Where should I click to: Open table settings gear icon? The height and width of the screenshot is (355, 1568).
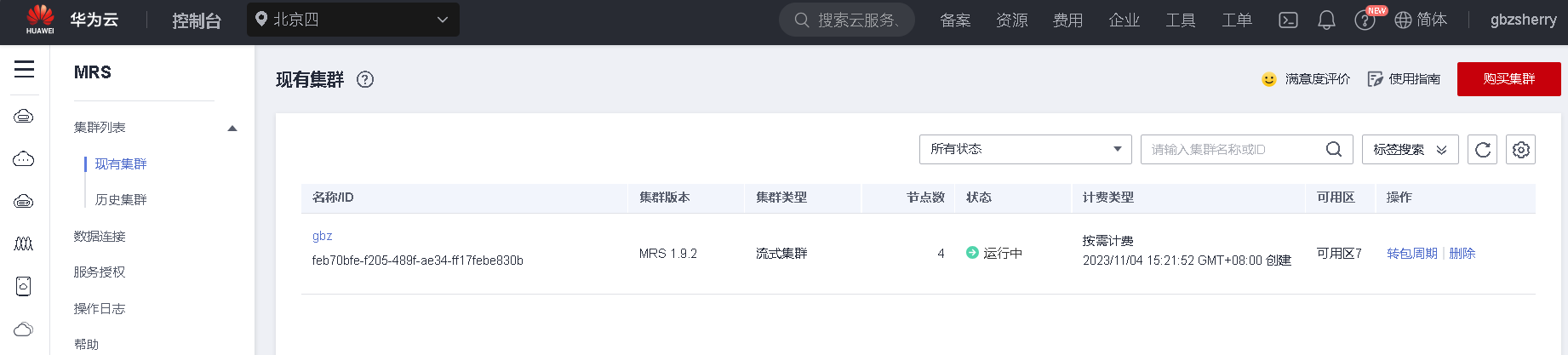click(x=1520, y=150)
